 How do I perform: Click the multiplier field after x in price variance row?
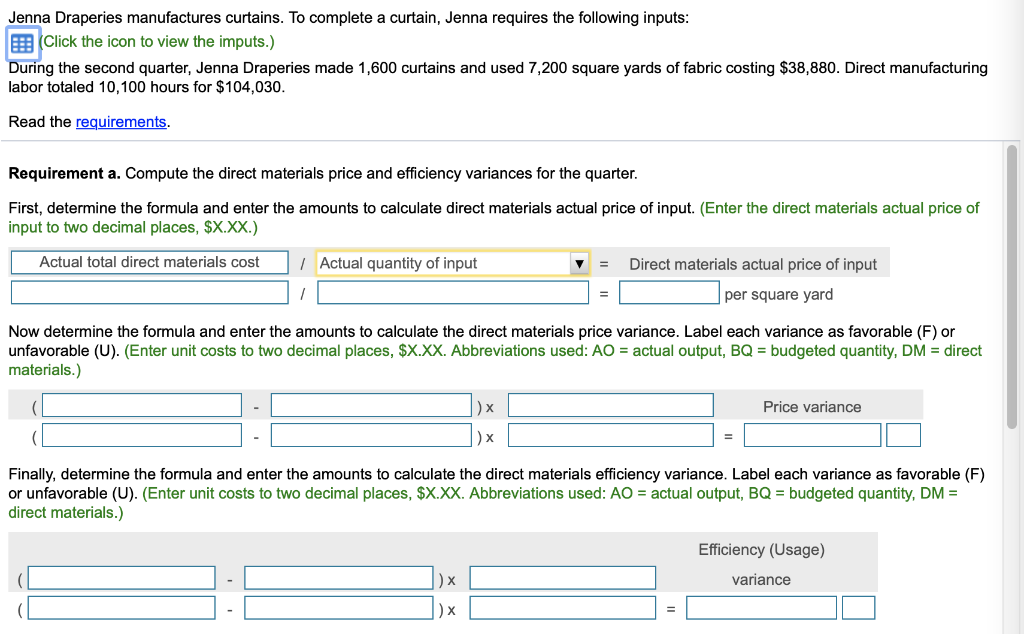point(610,405)
